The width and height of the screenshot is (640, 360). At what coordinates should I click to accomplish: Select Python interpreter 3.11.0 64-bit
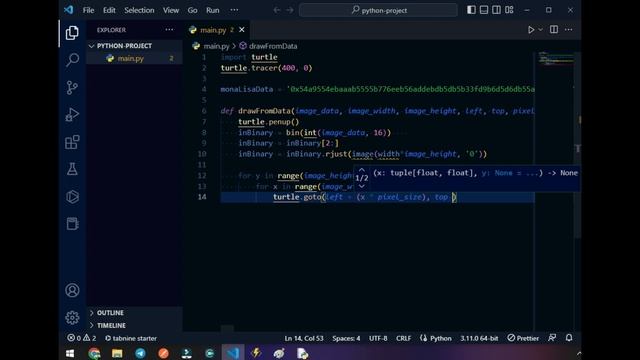click(x=479, y=338)
